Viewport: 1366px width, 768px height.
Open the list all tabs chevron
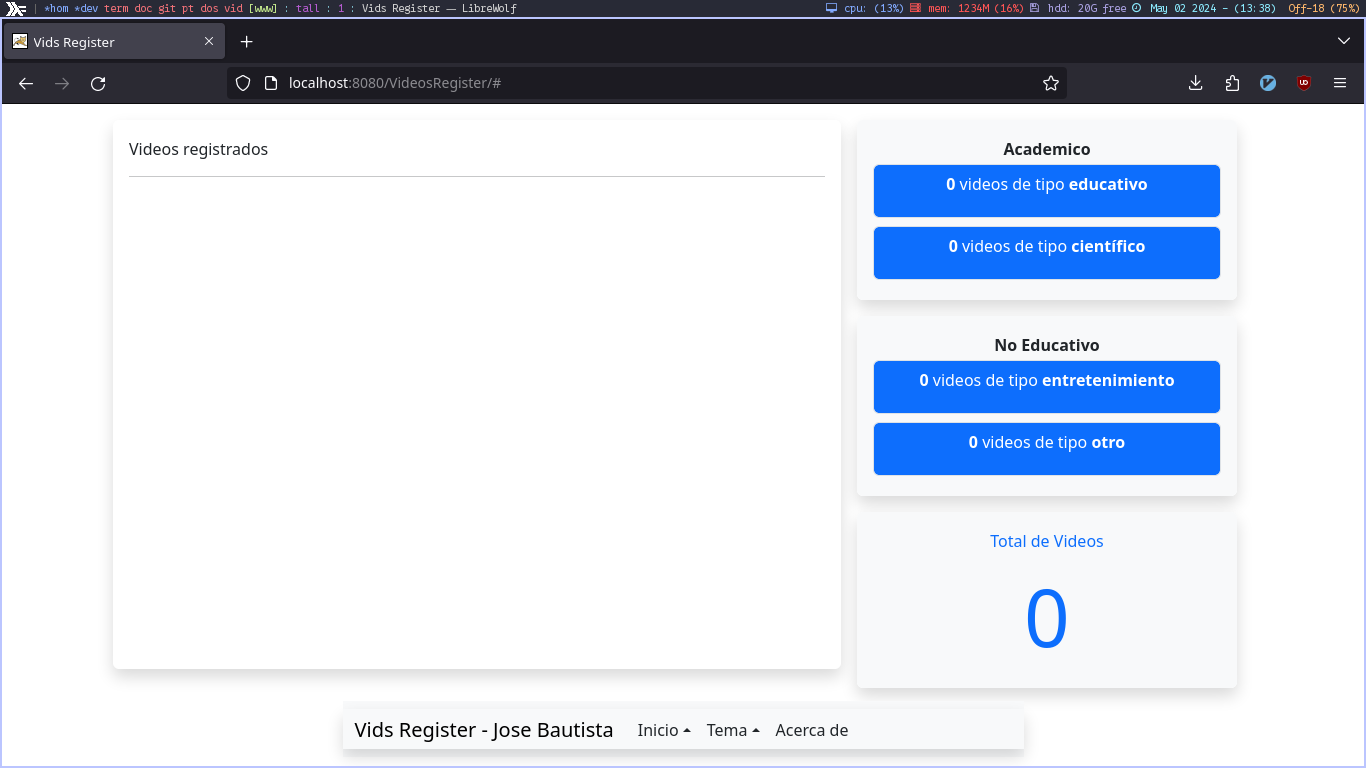tap(1343, 41)
